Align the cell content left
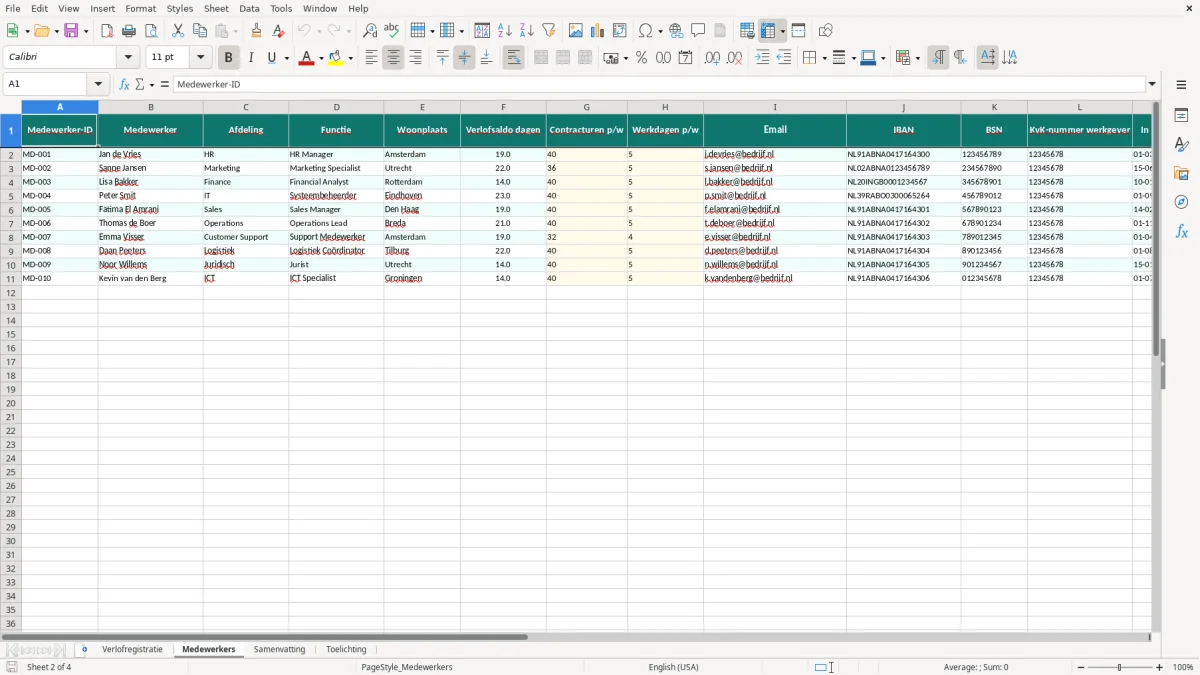 tap(371, 58)
